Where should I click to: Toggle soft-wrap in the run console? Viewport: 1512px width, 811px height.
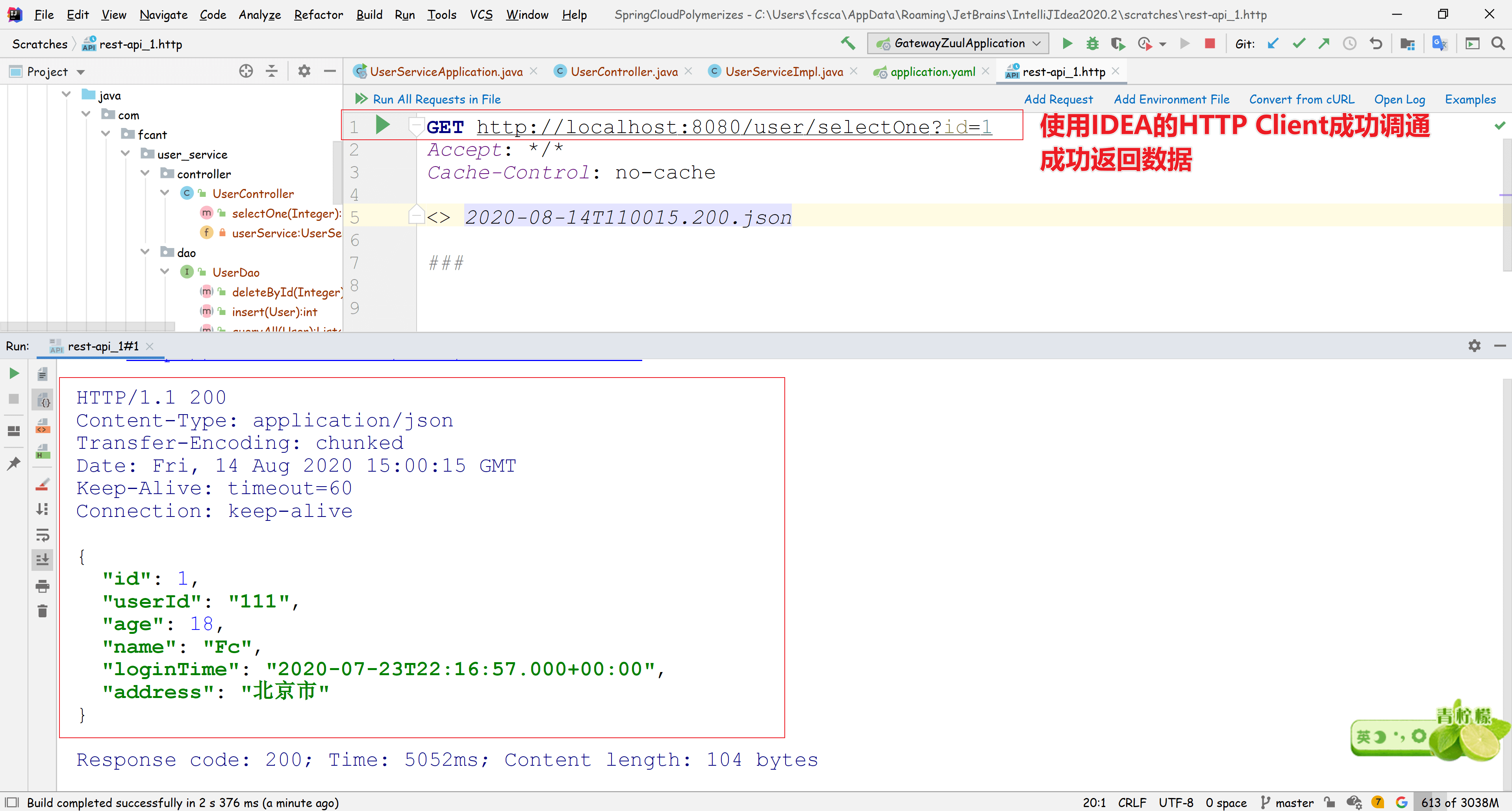point(42,535)
